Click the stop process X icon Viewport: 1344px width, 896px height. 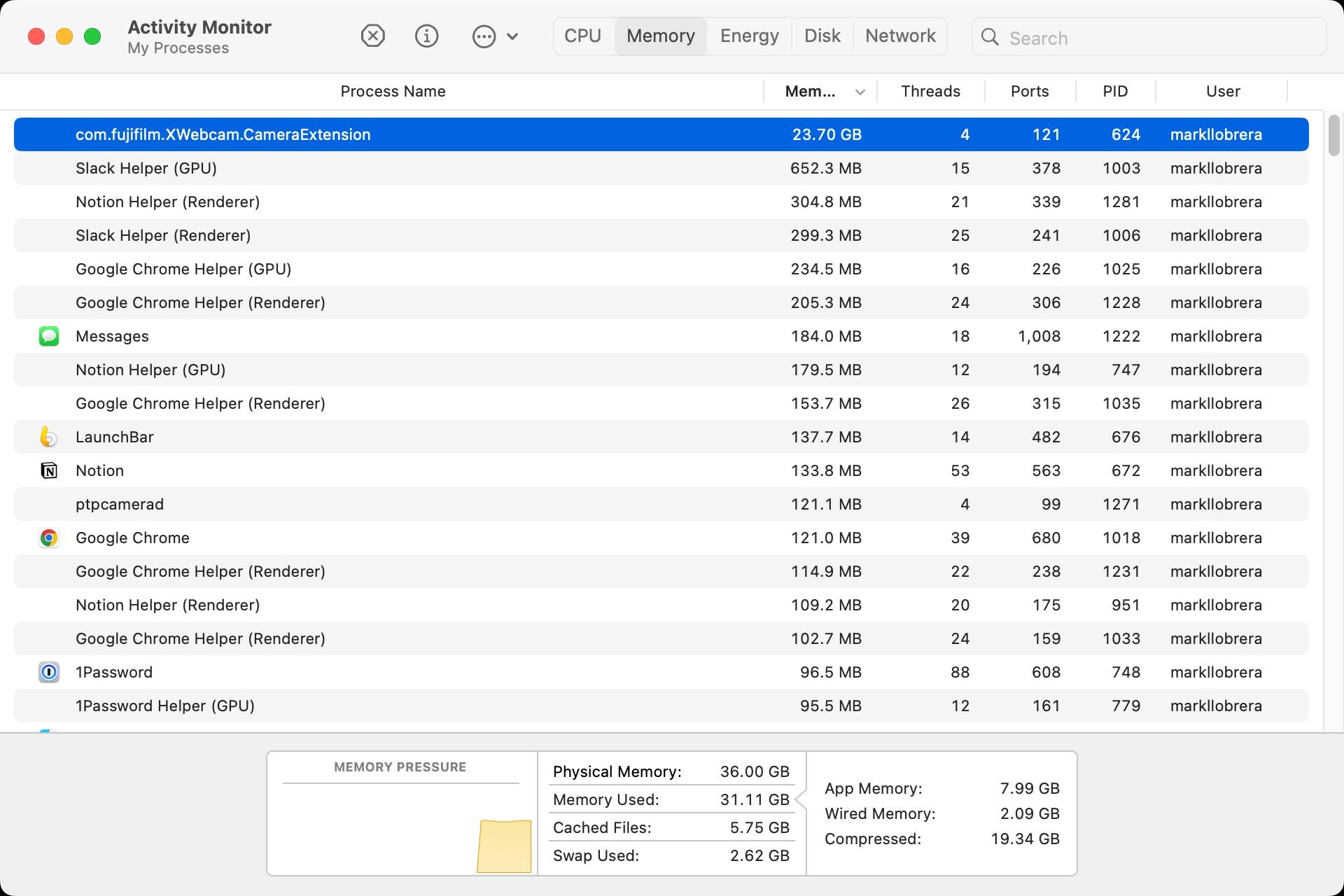pos(372,36)
